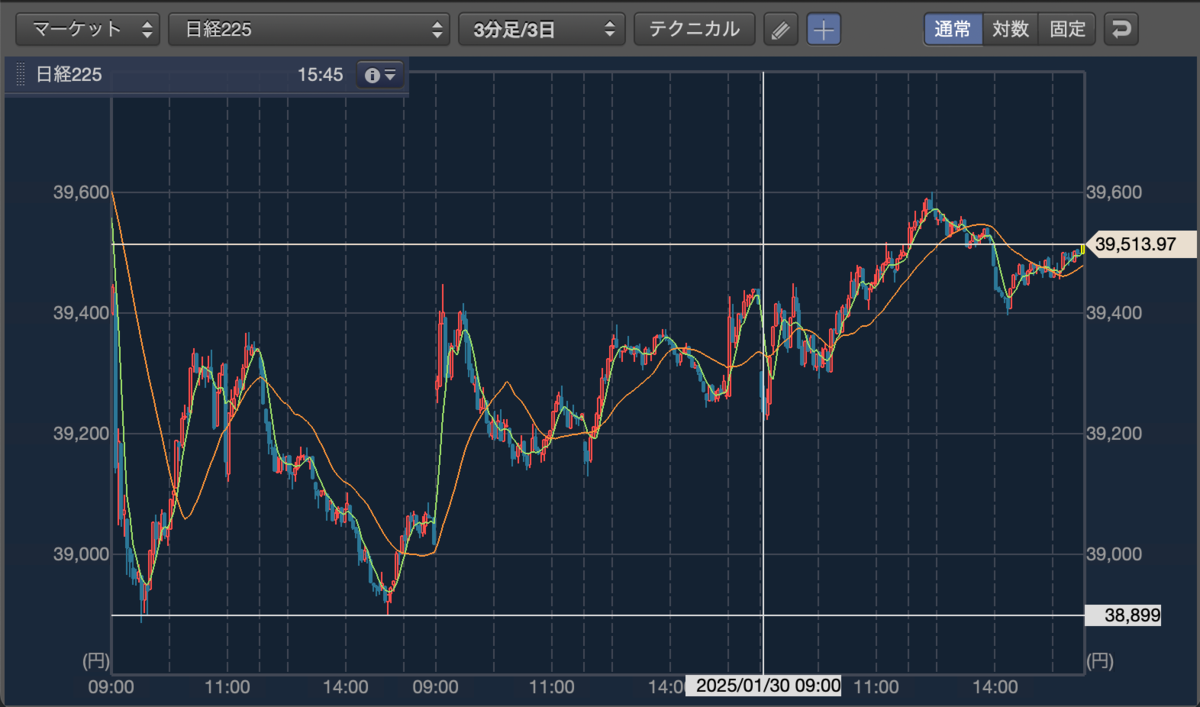Click the 15:45 time label in panel header
Image resolution: width=1200 pixels, height=707 pixels.
pyautogui.click(x=320, y=75)
